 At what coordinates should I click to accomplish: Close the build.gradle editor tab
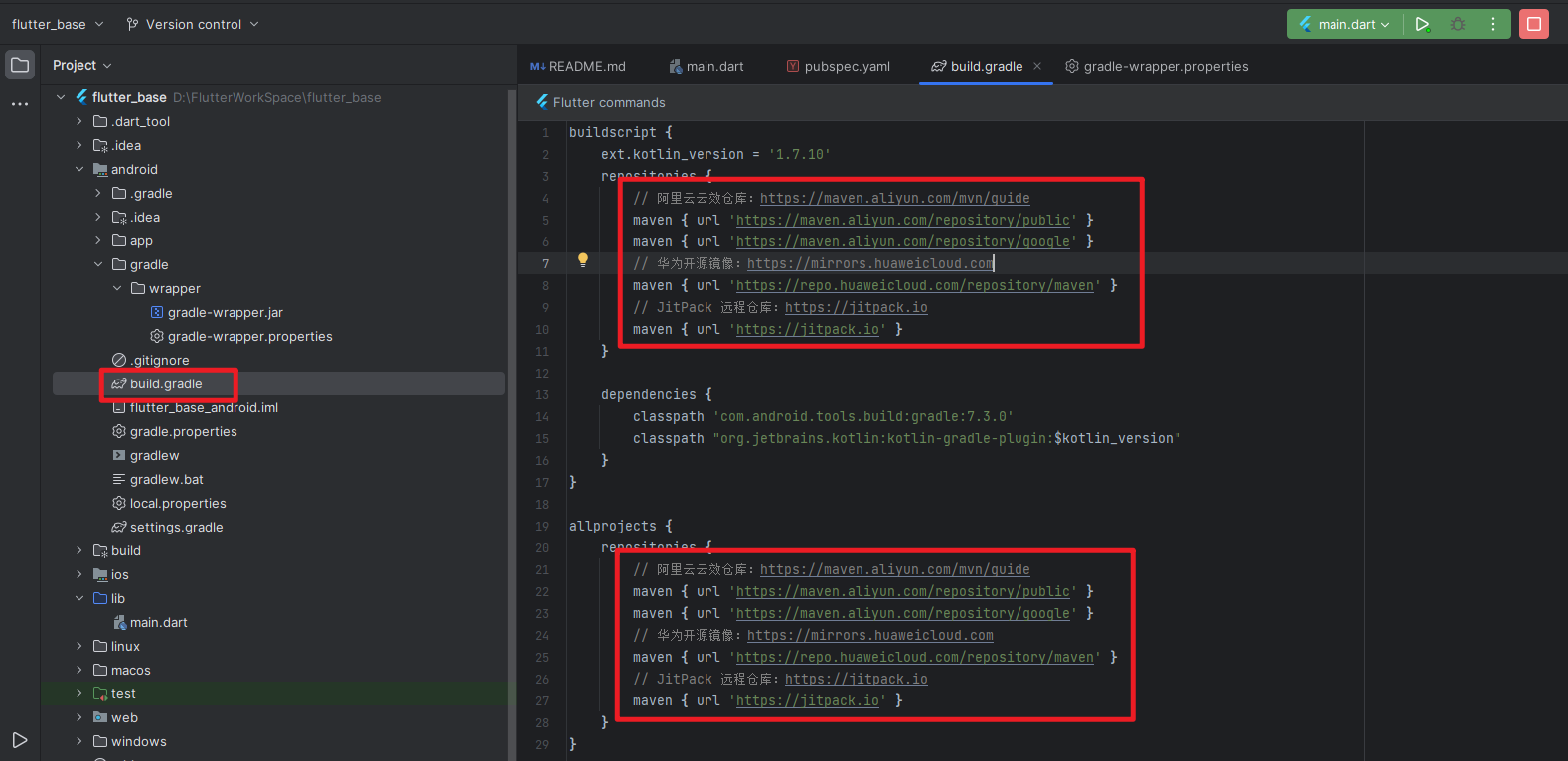[x=1037, y=66]
